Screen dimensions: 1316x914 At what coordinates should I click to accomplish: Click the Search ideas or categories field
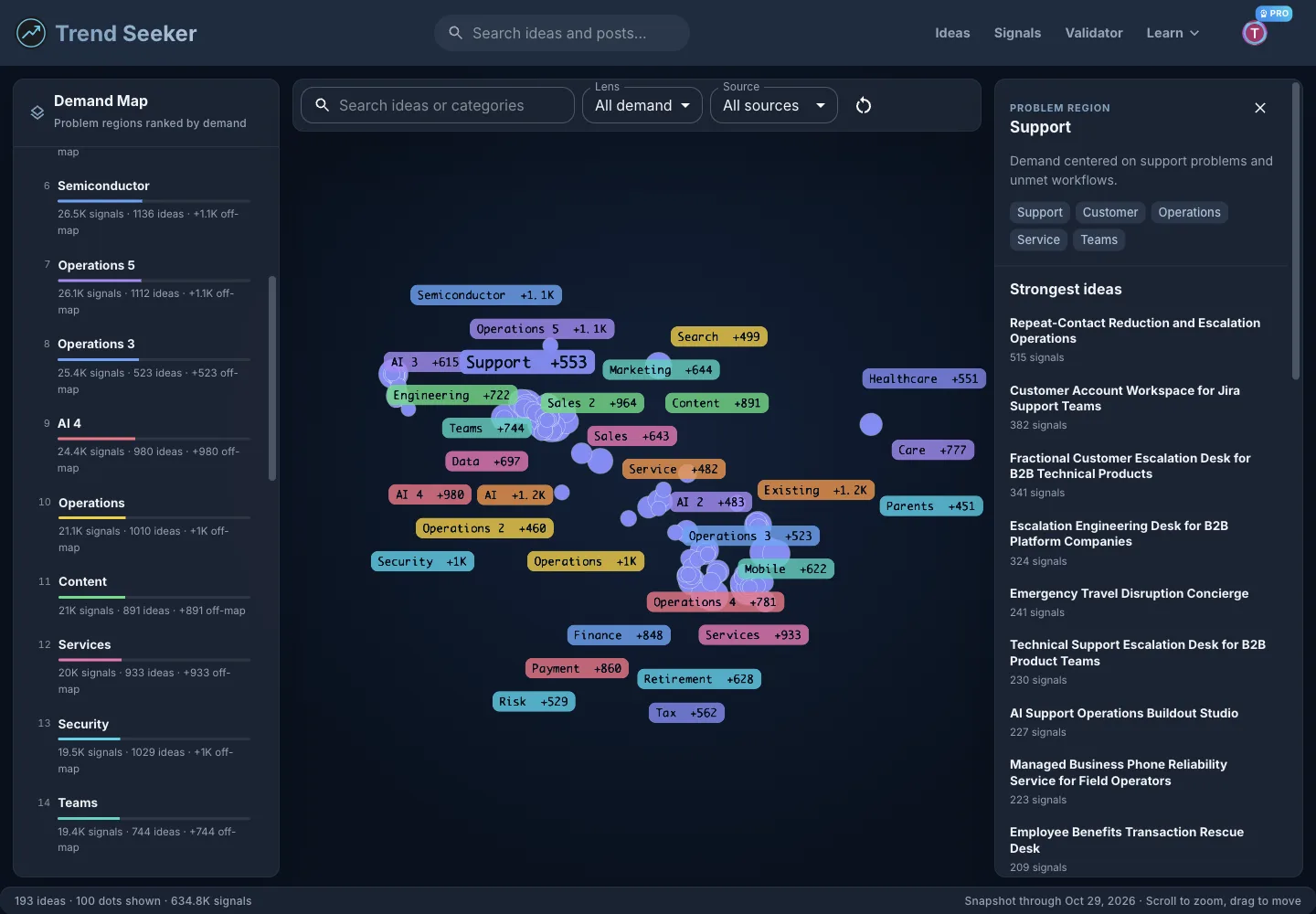click(x=438, y=105)
